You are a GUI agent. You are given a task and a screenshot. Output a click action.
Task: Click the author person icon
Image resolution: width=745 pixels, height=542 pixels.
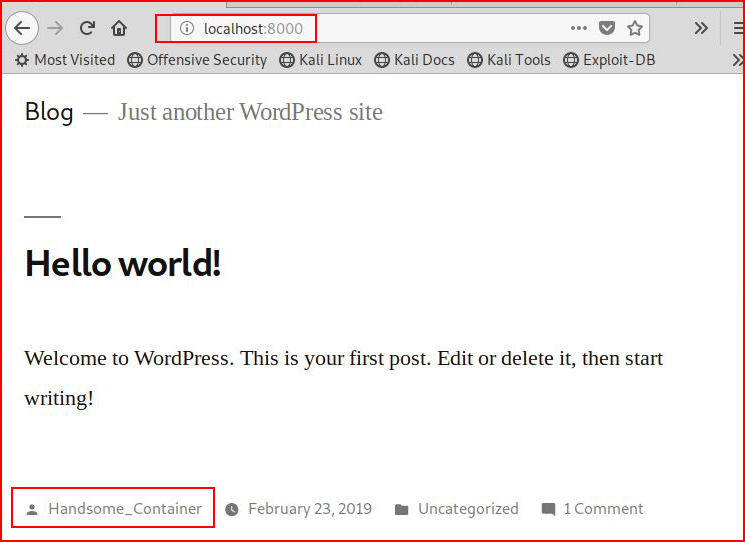tap(32, 510)
